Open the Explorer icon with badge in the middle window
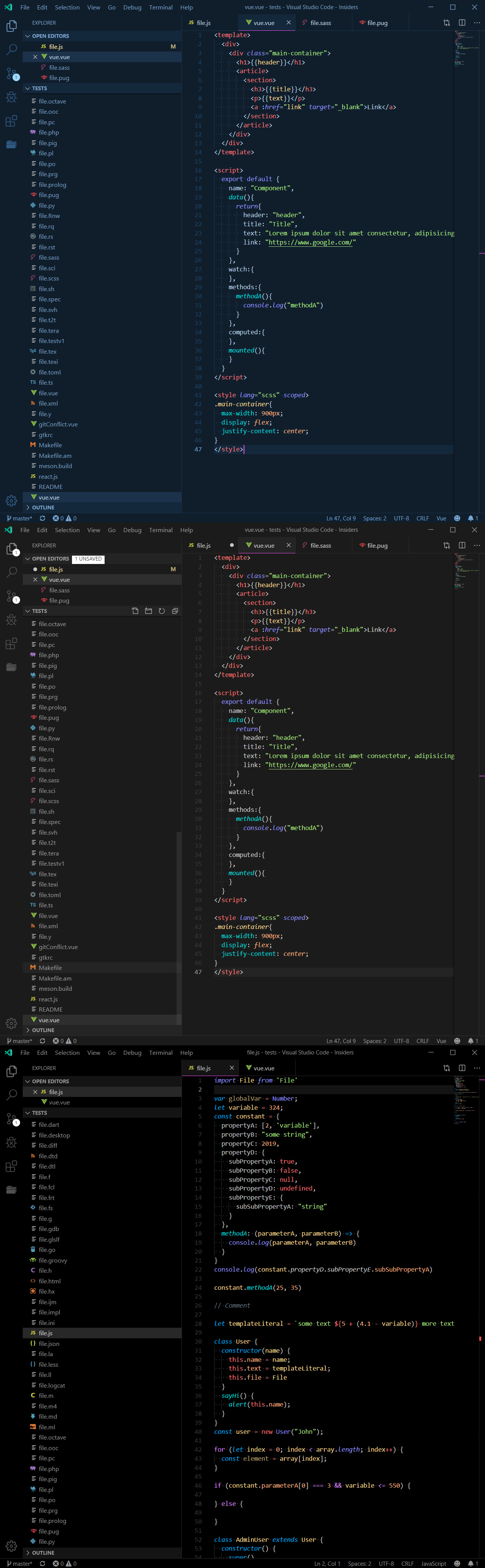The image size is (485, 1568). click(x=11, y=548)
